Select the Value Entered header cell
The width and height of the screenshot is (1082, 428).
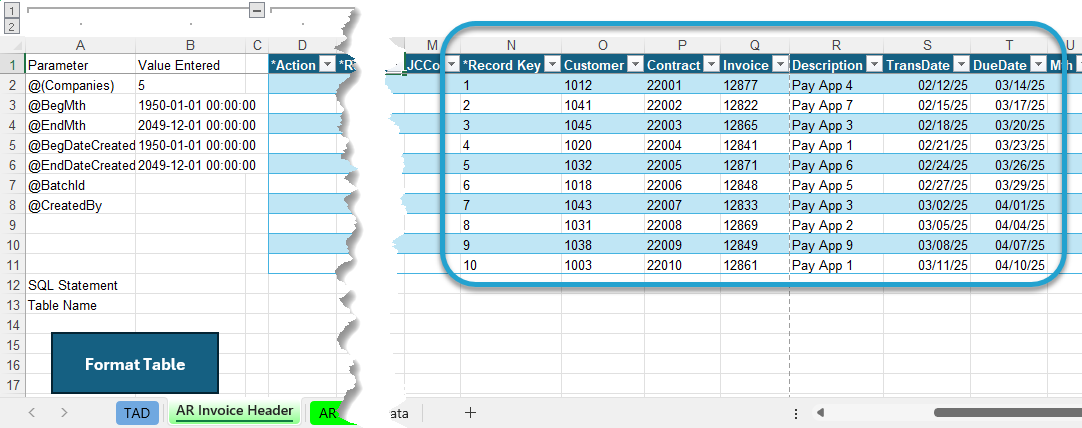click(190, 66)
